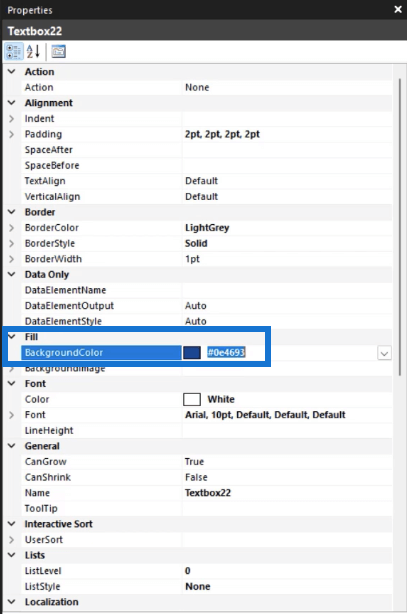
Task: Open Property Pages icon in toolbar
Action: click(x=58, y=52)
